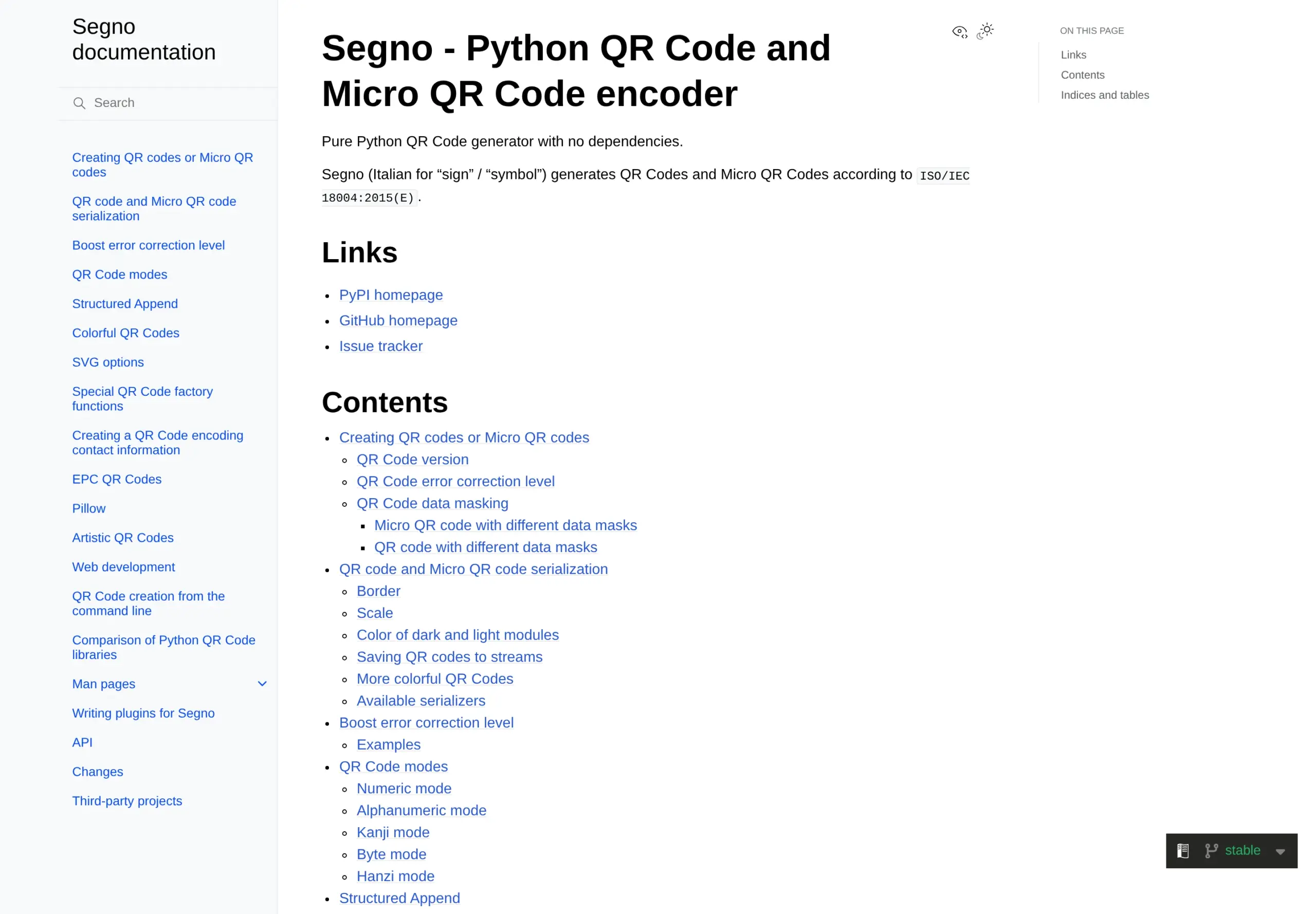Click the search magnifier icon
The height and width of the screenshot is (914, 1316).
tap(80, 103)
